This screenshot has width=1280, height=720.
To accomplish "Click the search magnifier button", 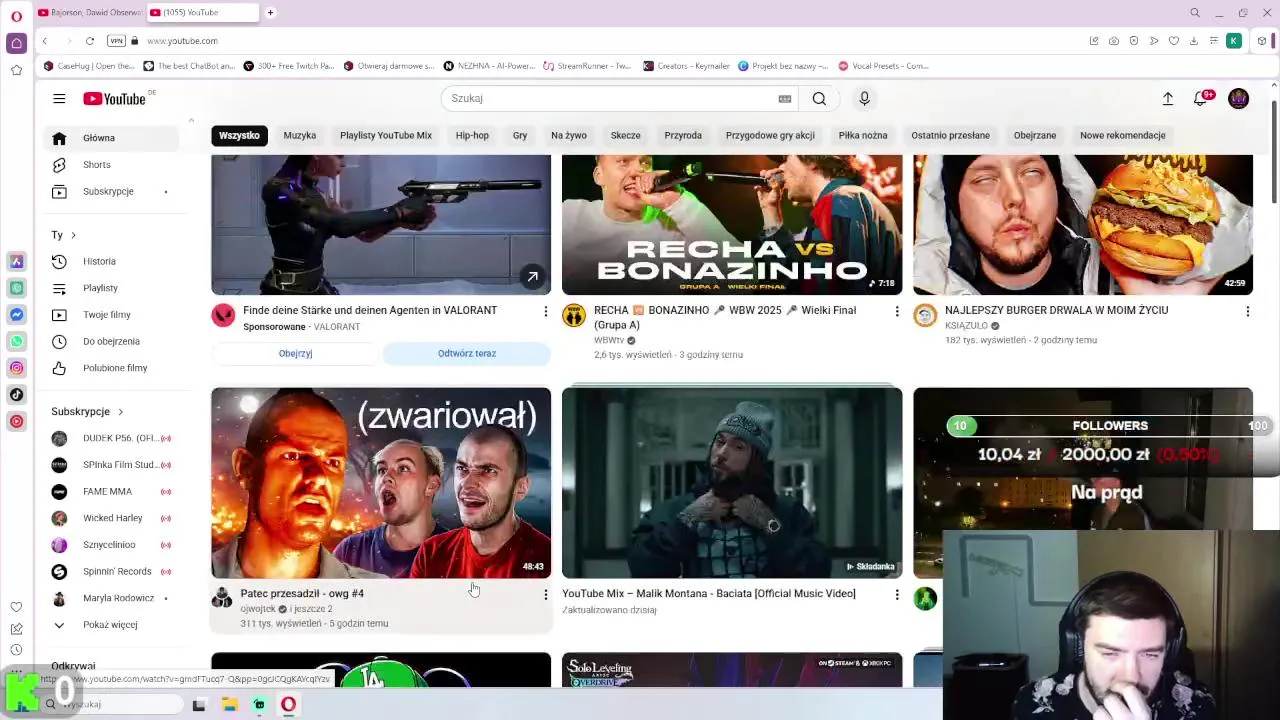I will 819,98.
